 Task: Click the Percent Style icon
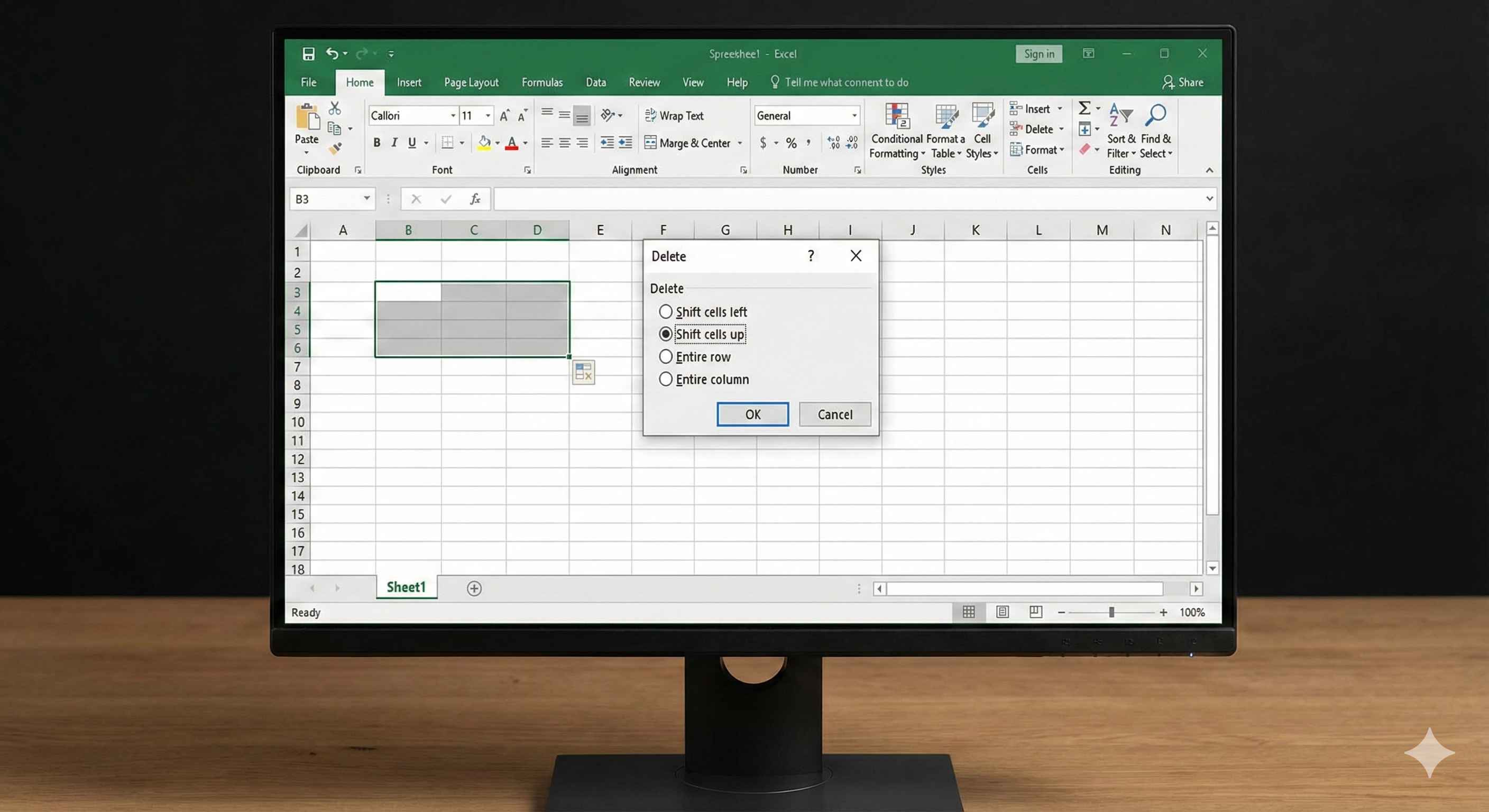tap(792, 143)
